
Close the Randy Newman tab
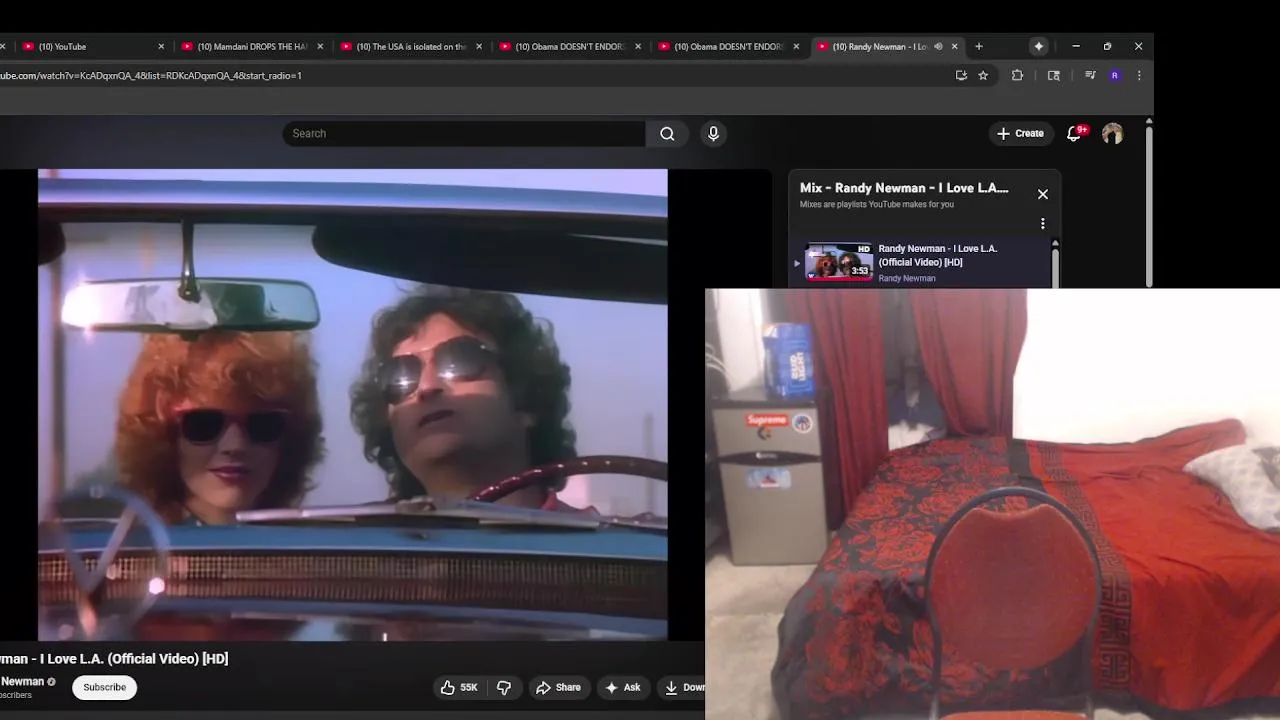(955, 46)
